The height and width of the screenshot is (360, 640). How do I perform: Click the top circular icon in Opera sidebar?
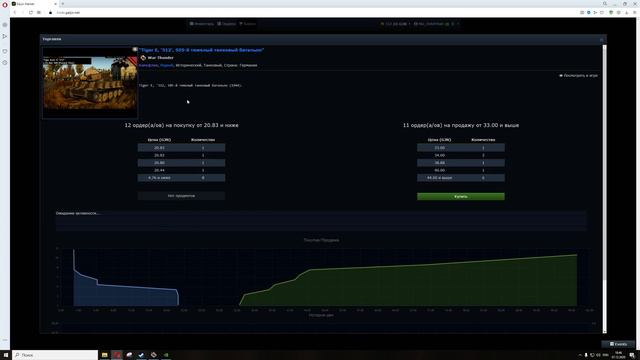click(5, 25)
